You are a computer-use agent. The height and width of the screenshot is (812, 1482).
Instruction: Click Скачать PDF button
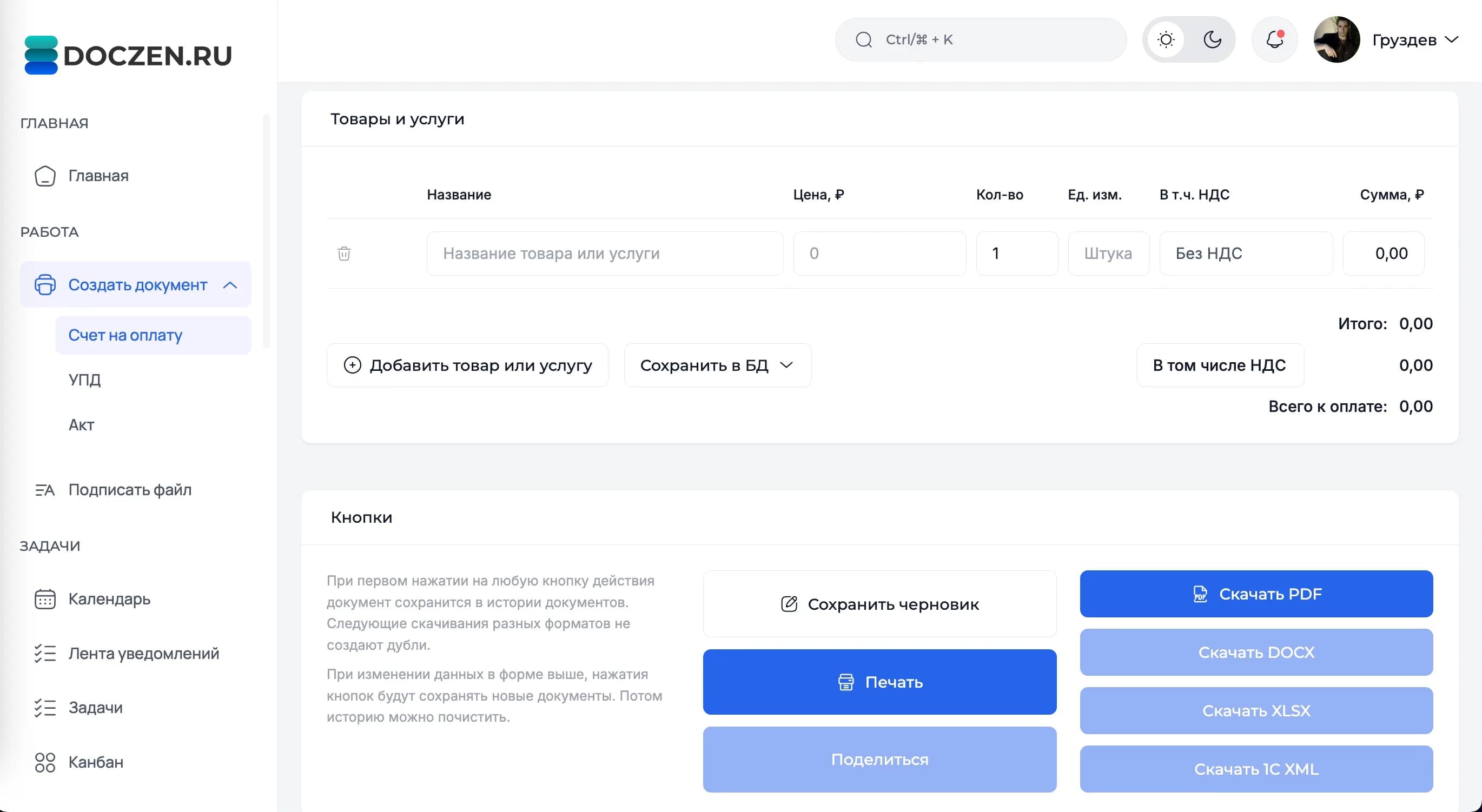(x=1256, y=594)
